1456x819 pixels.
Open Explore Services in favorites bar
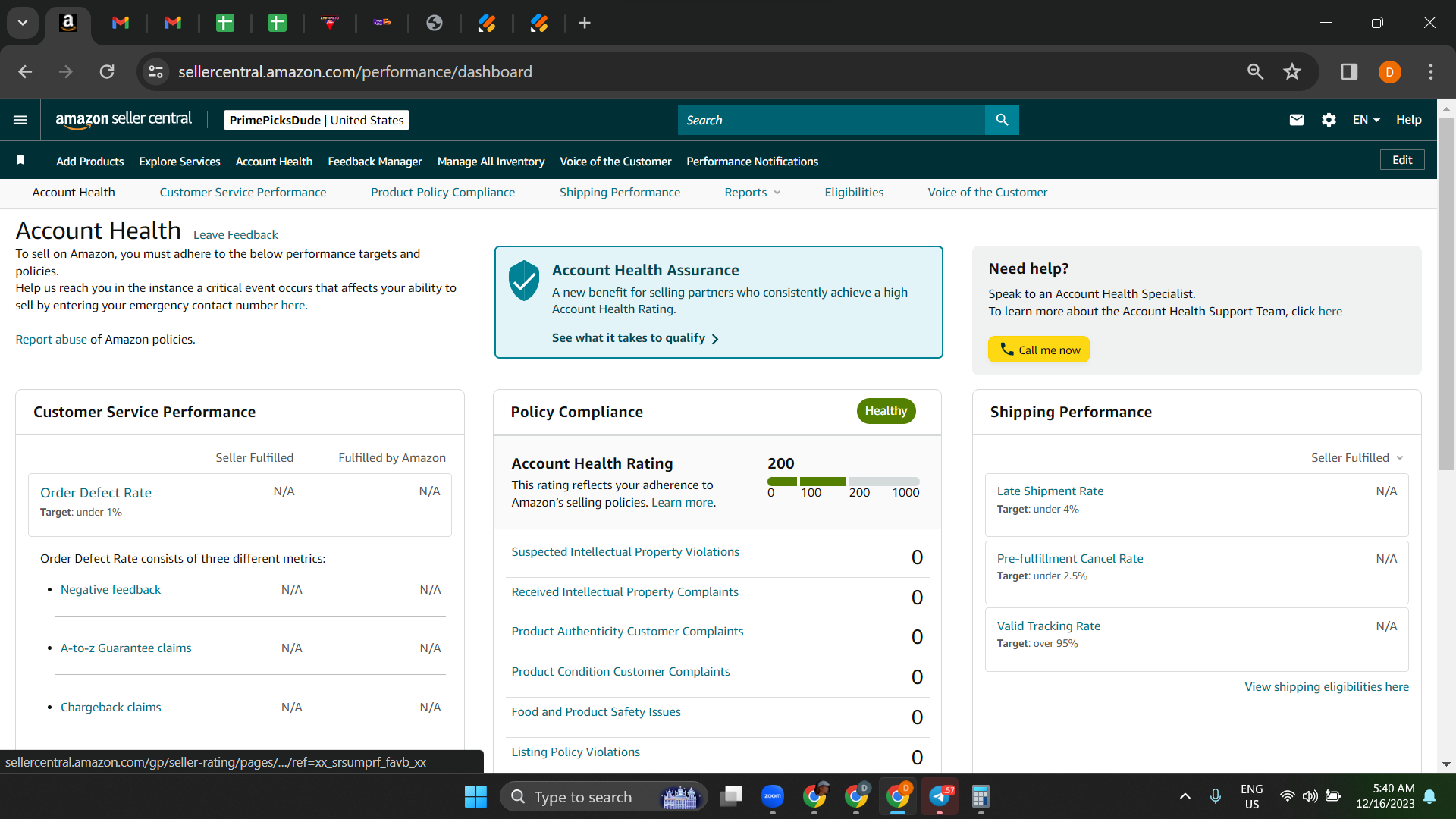180,162
